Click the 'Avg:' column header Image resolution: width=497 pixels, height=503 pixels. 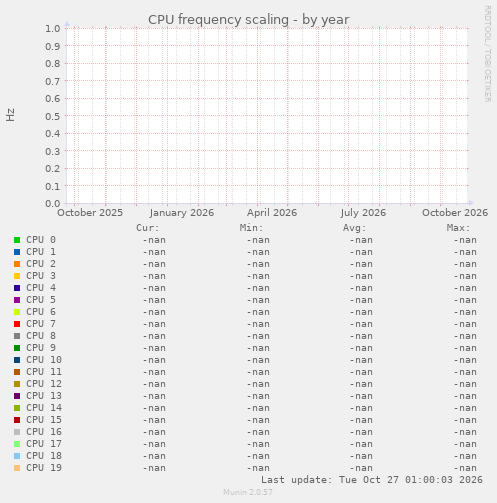pyautogui.click(x=355, y=228)
